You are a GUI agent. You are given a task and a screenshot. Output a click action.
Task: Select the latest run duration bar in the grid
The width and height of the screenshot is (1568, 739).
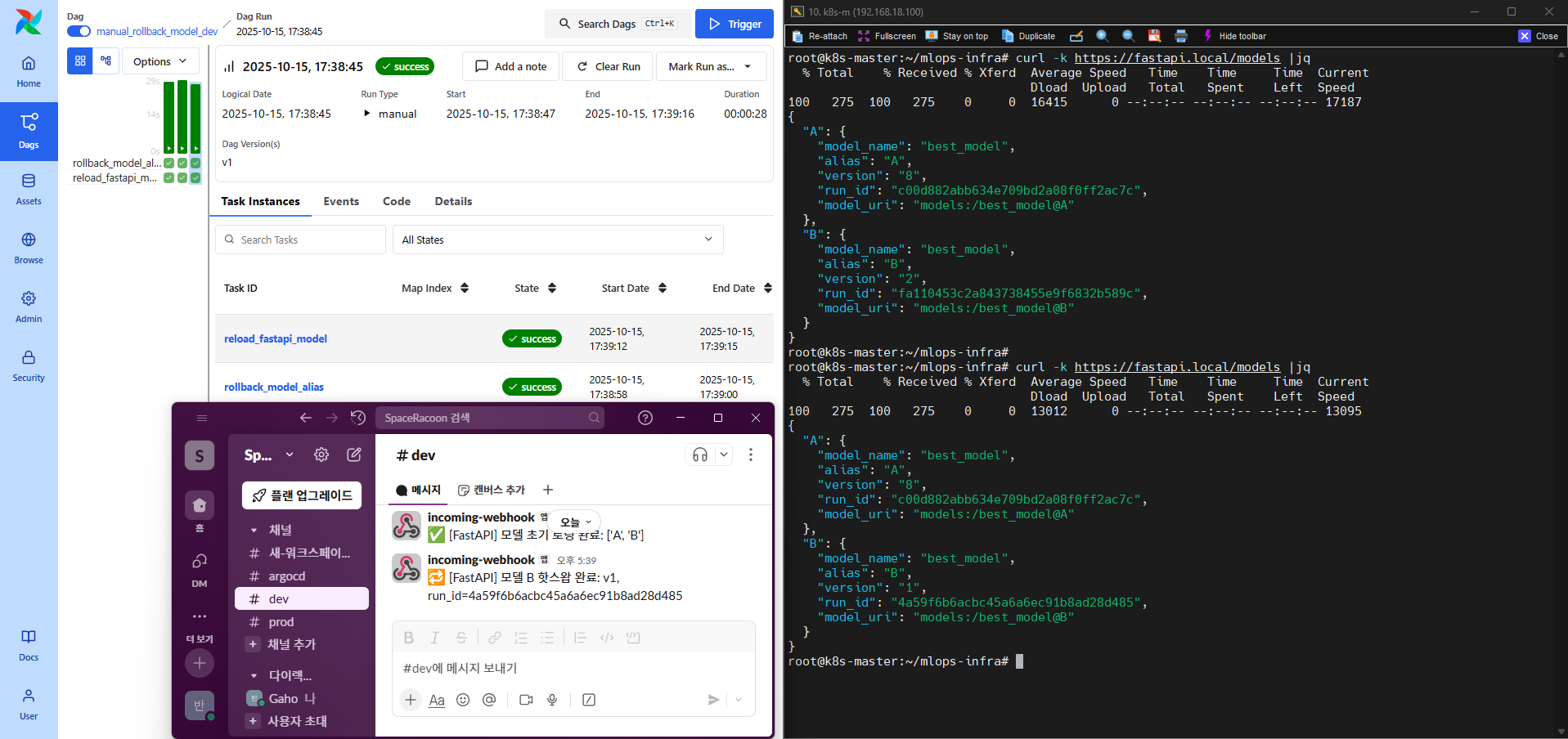coord(194,119)
